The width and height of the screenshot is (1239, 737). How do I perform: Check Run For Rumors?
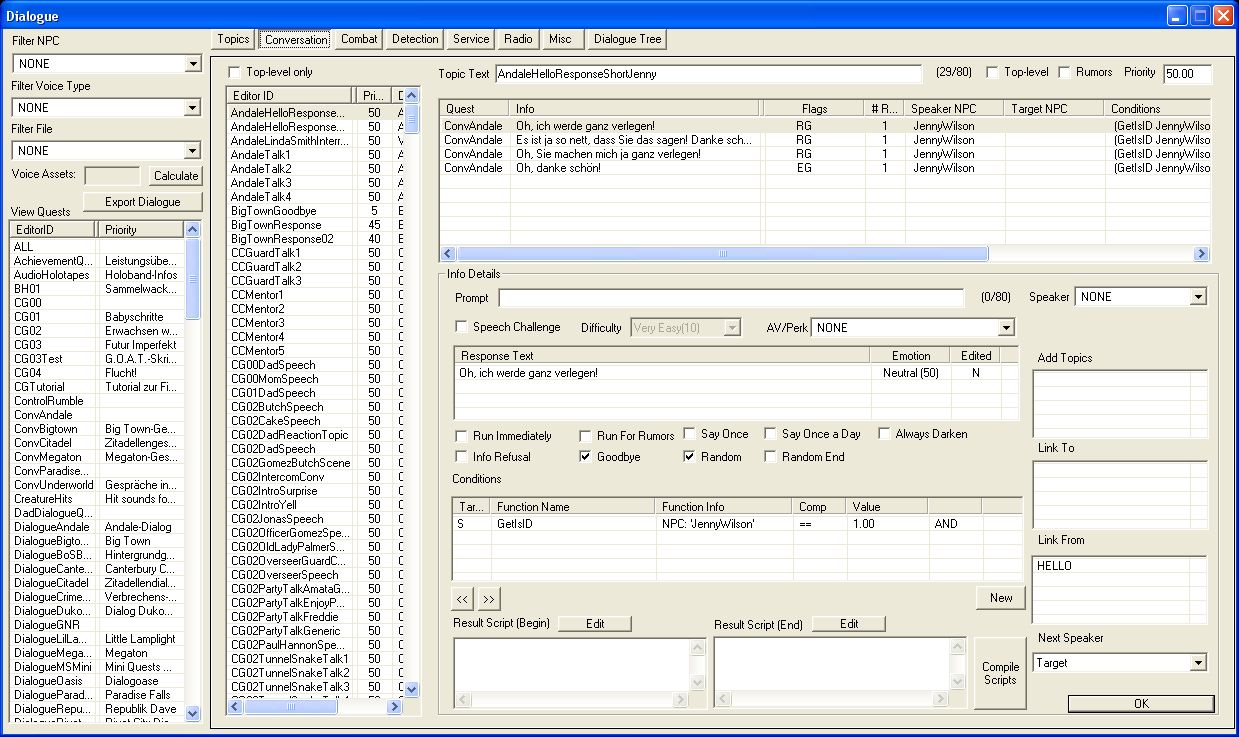pos(586,436)
